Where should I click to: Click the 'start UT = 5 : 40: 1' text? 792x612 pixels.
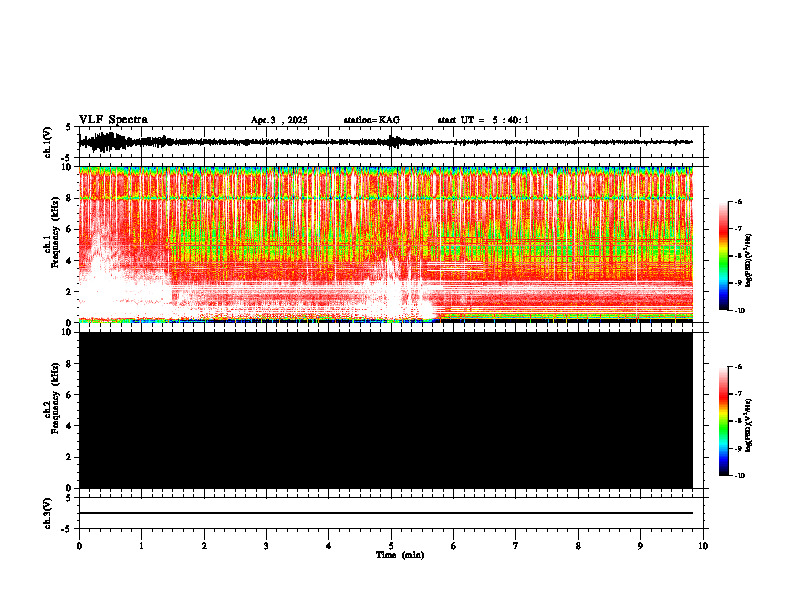click(x=483, y=120)
